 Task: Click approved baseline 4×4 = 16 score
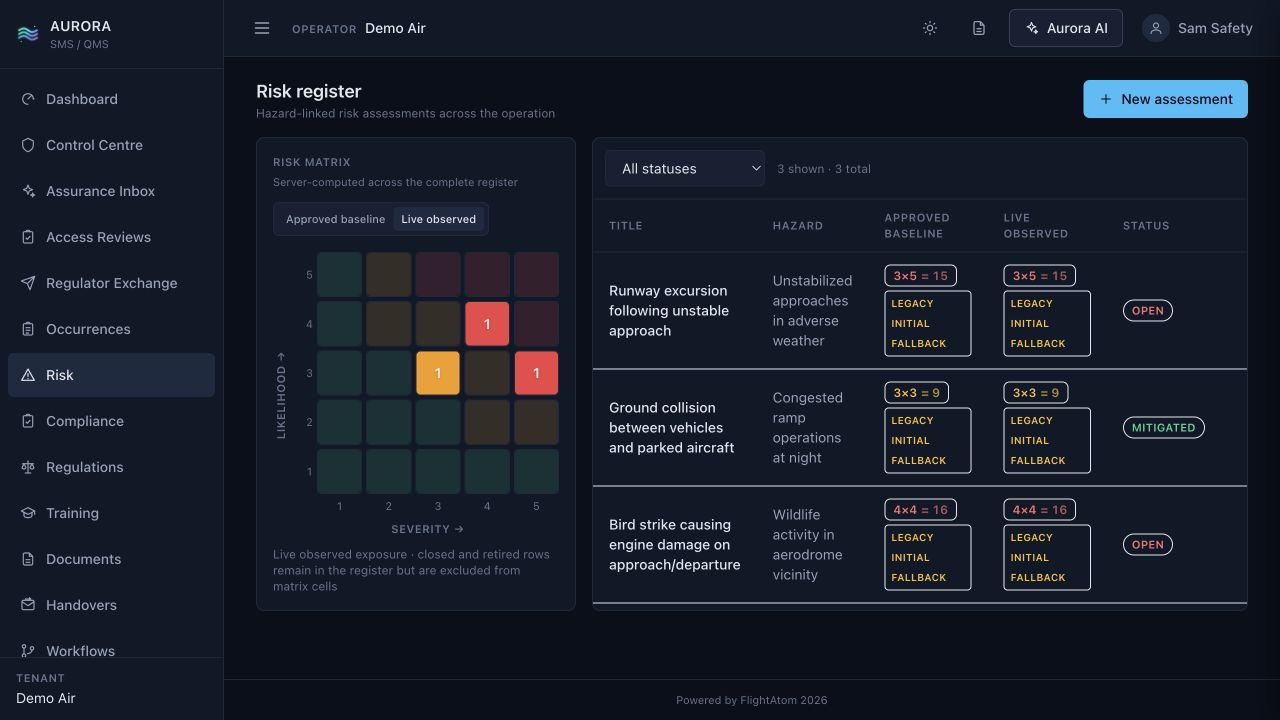(x=920, y=510)
